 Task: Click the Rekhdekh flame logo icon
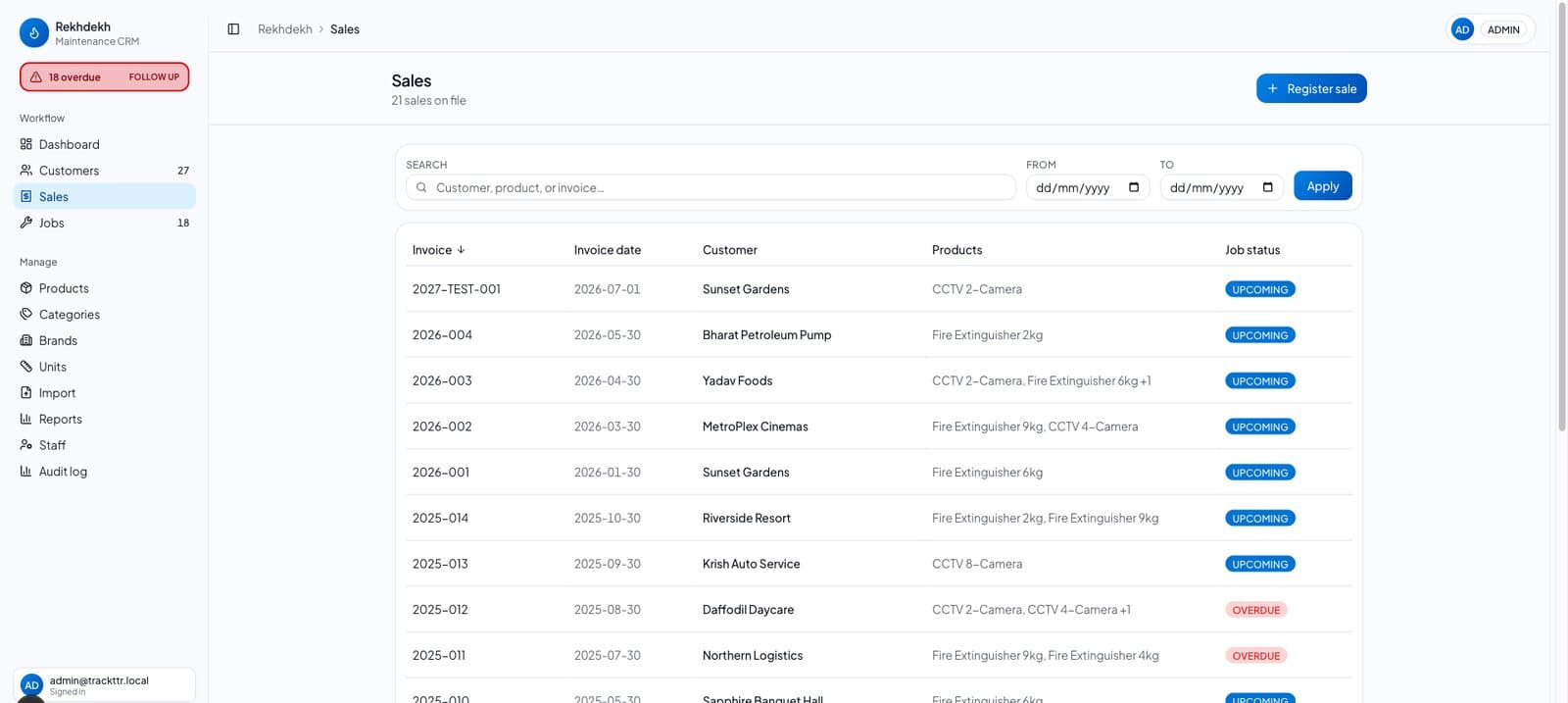[33, 33]
